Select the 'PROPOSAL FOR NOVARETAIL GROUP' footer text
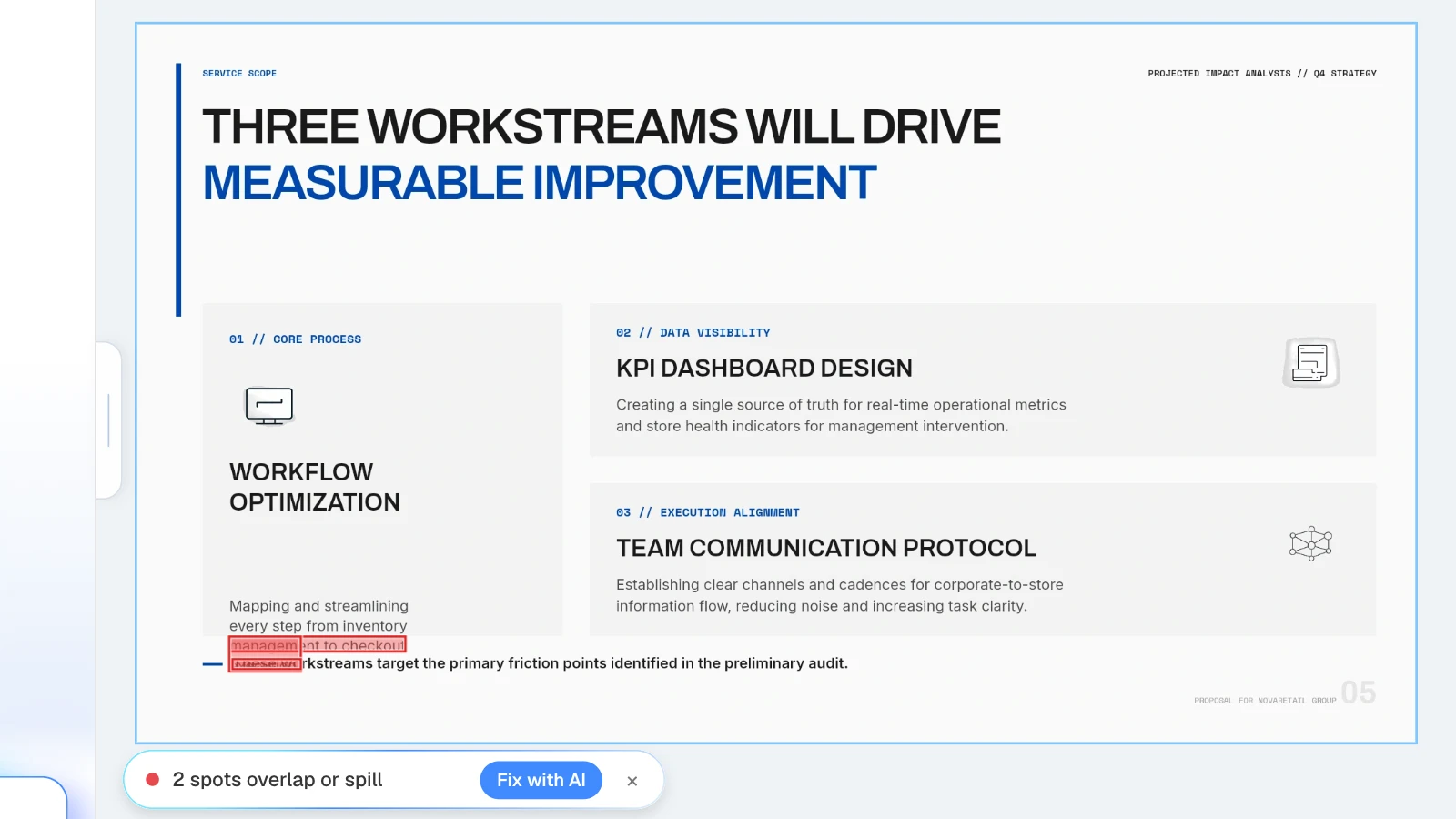Screen dimensions: 1456x819 coord(1265,701)
